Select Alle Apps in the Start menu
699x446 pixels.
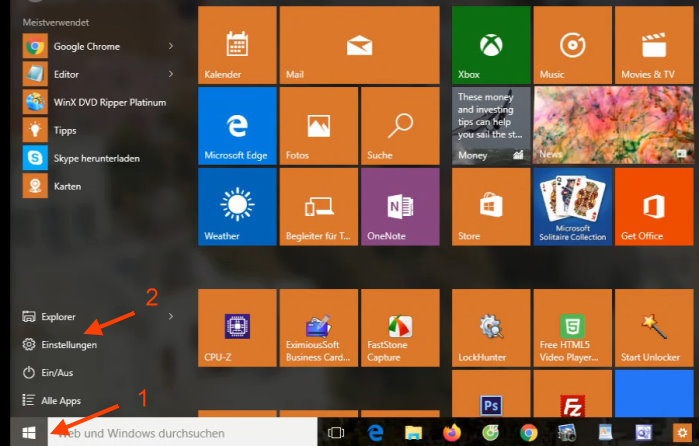60,400
